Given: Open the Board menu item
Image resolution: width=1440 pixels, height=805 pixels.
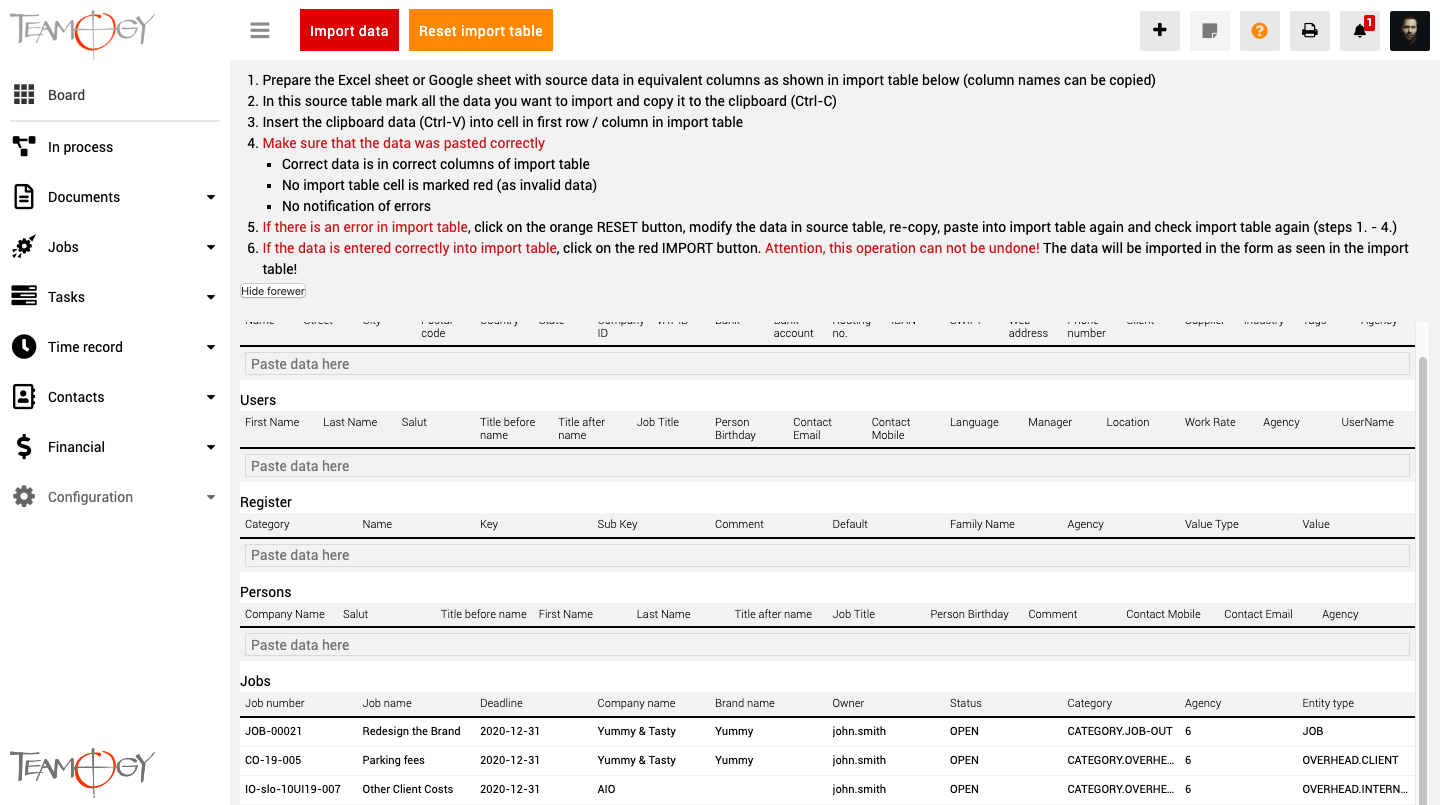Looking at the screenshot, I should coord(66,95).
